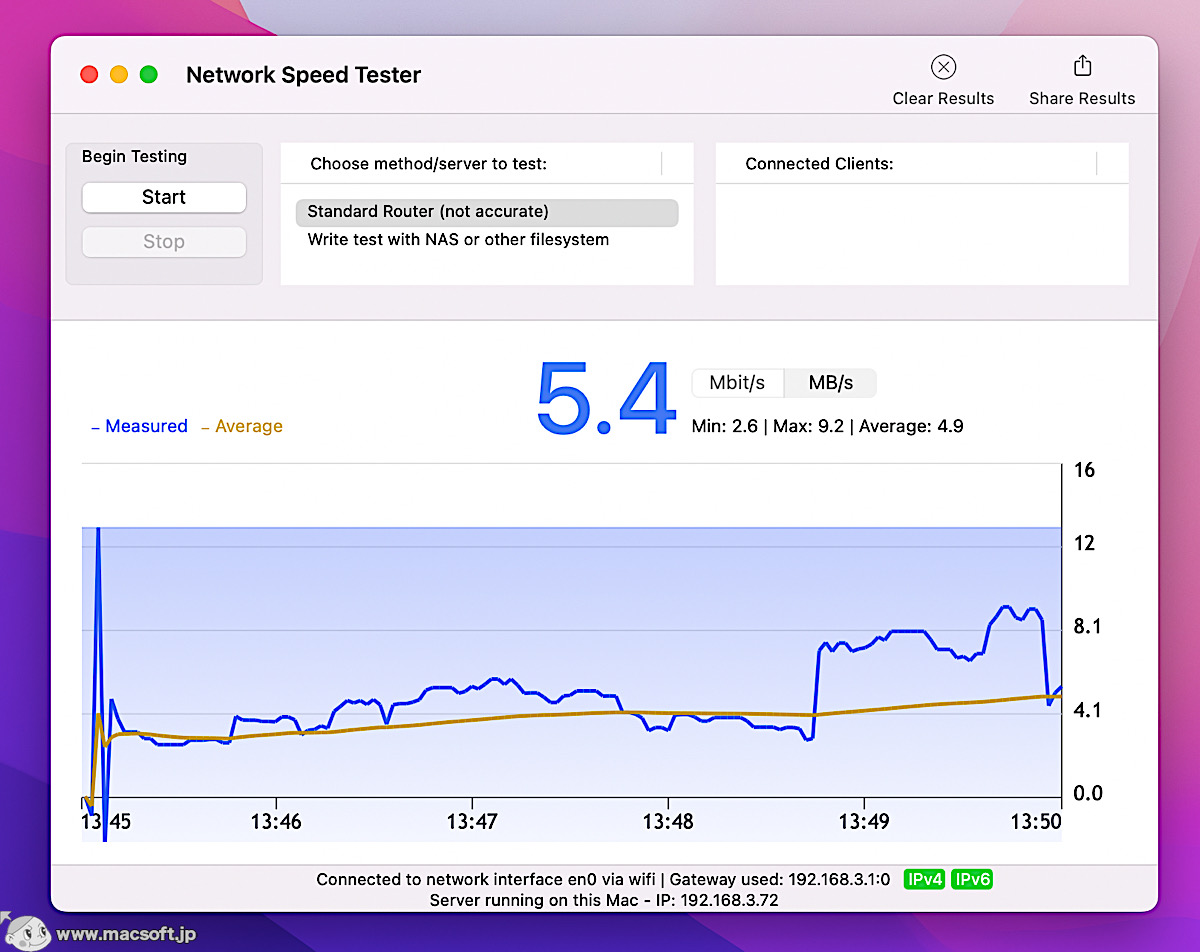Viewport: 1200px width, 952px height.
Task: Toggle the Measured line visibility
Action: click(145, 426)
